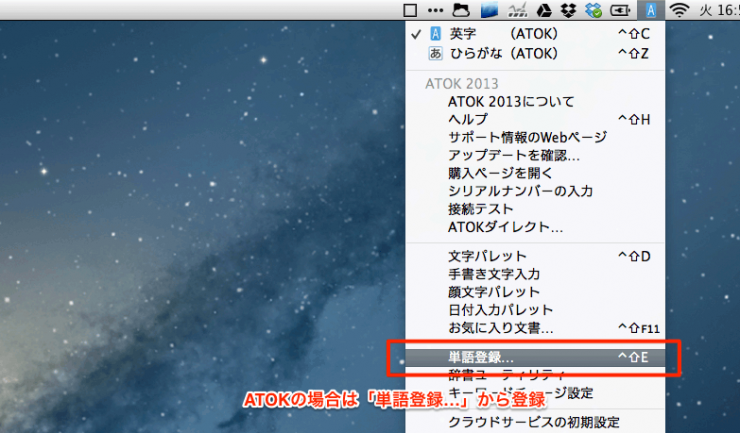
Task: Select クラウドサービスの初期設定
Action: pyautogui.click(x=535, y=422)
